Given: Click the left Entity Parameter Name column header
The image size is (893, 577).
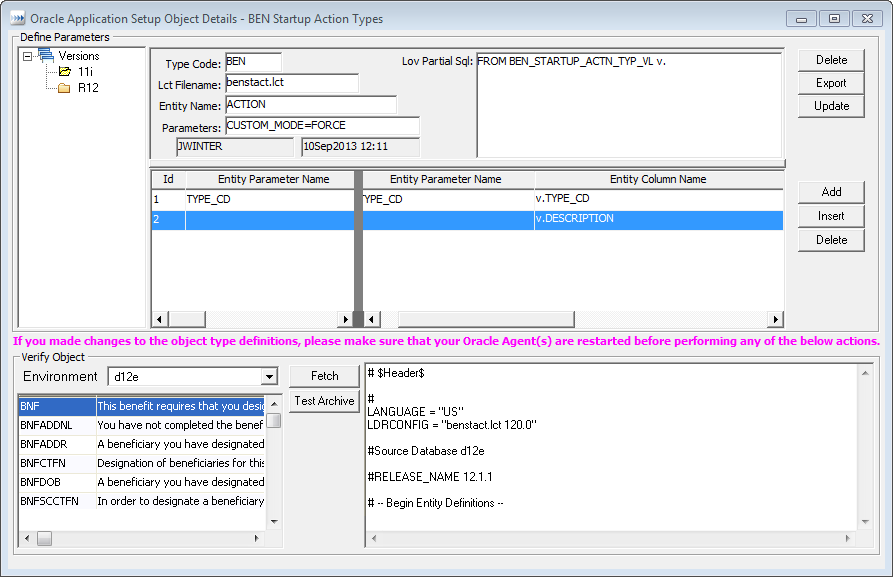Looking at the screenshot, I should click(x=270, y=179).
